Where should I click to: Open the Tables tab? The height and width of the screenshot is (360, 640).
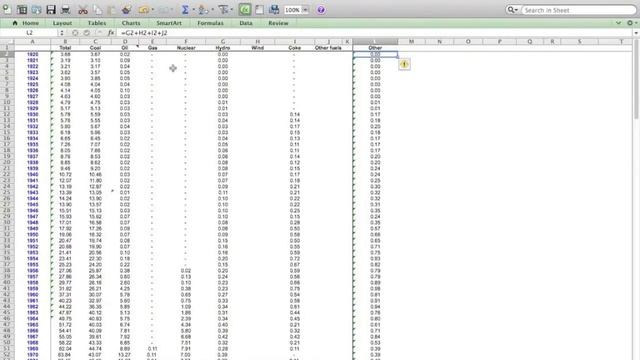pos(97,23)
